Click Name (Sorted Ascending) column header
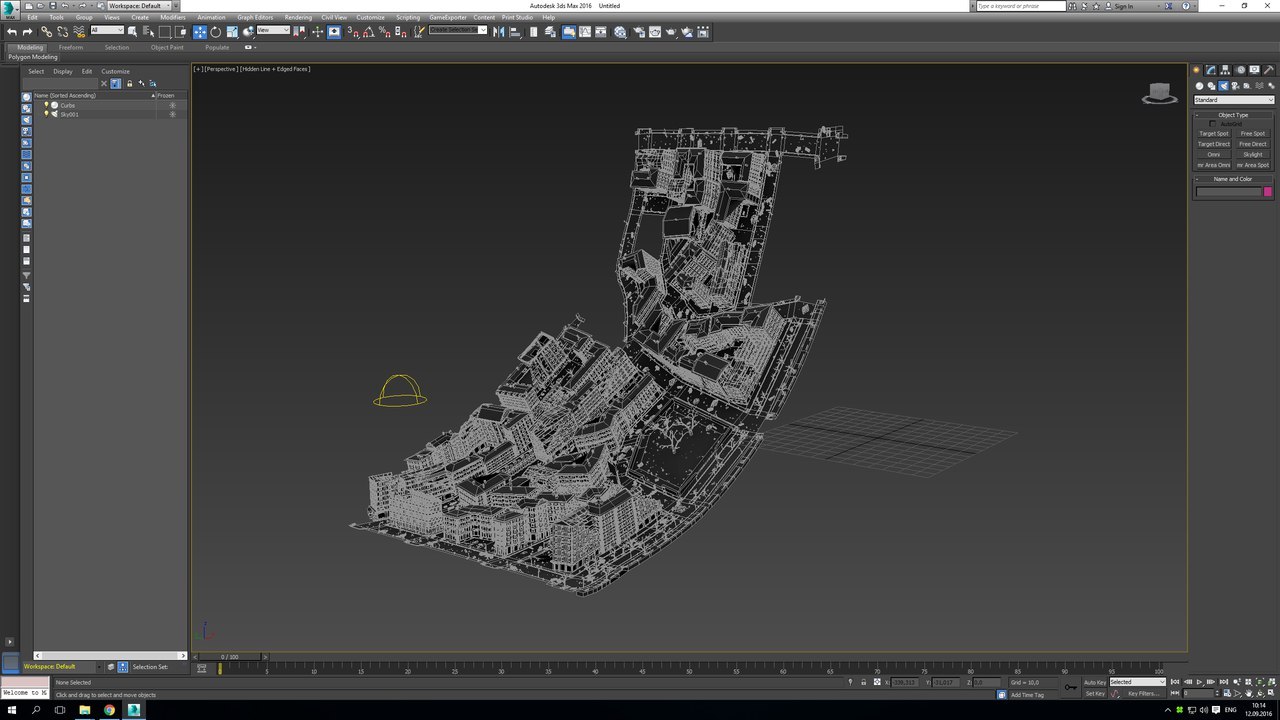Viewport: 1280px width, 720px height. pyautogui.click(x=94, y=95)
